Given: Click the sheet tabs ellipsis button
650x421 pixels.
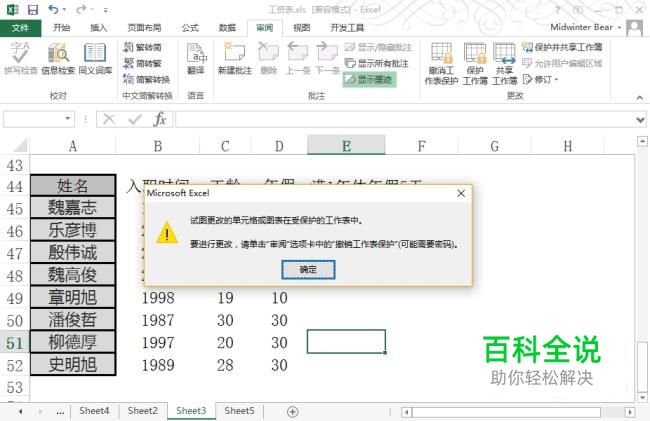Looking at the screenshot, I should [60, 411].
